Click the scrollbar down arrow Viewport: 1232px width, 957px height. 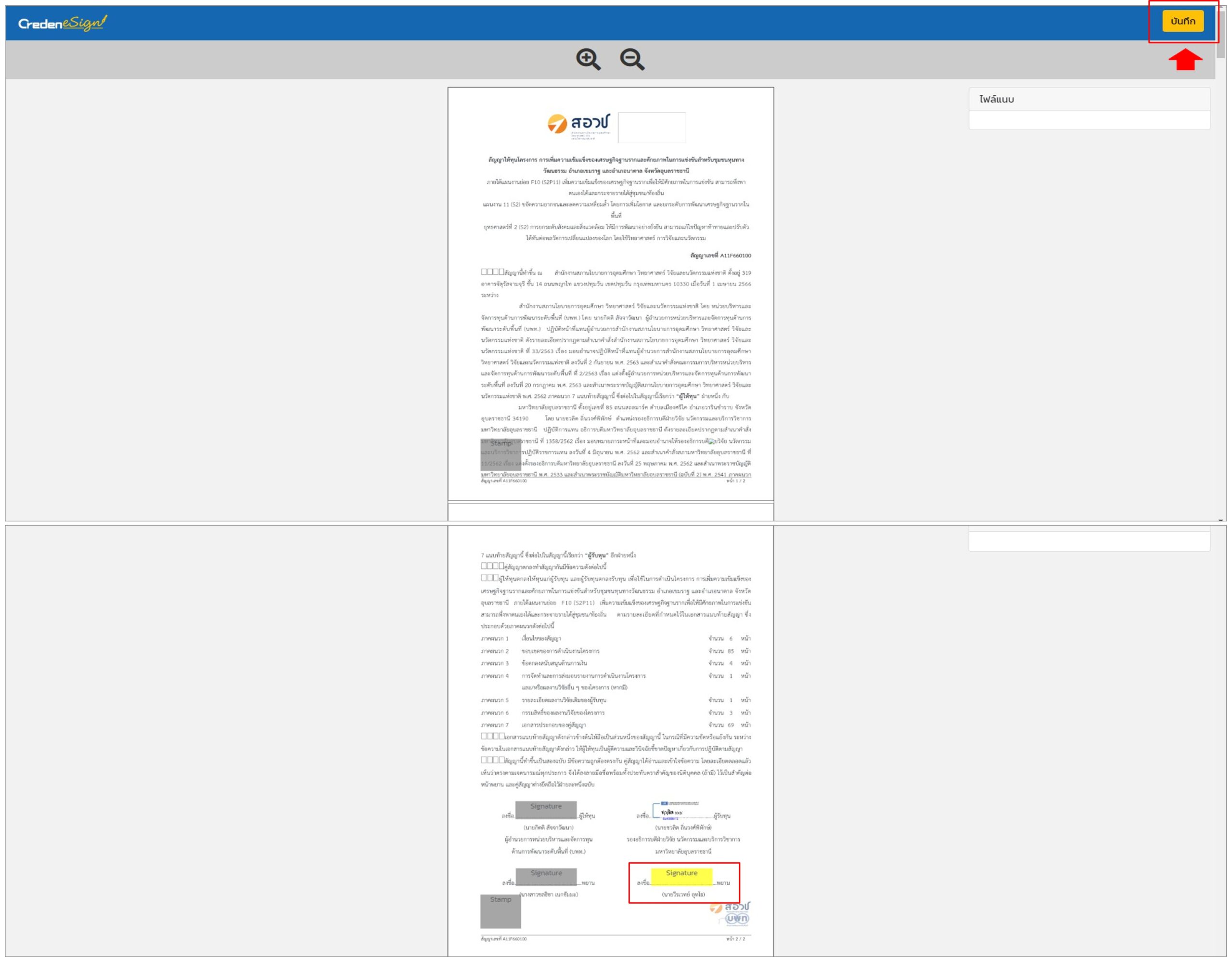point(1221,520)
